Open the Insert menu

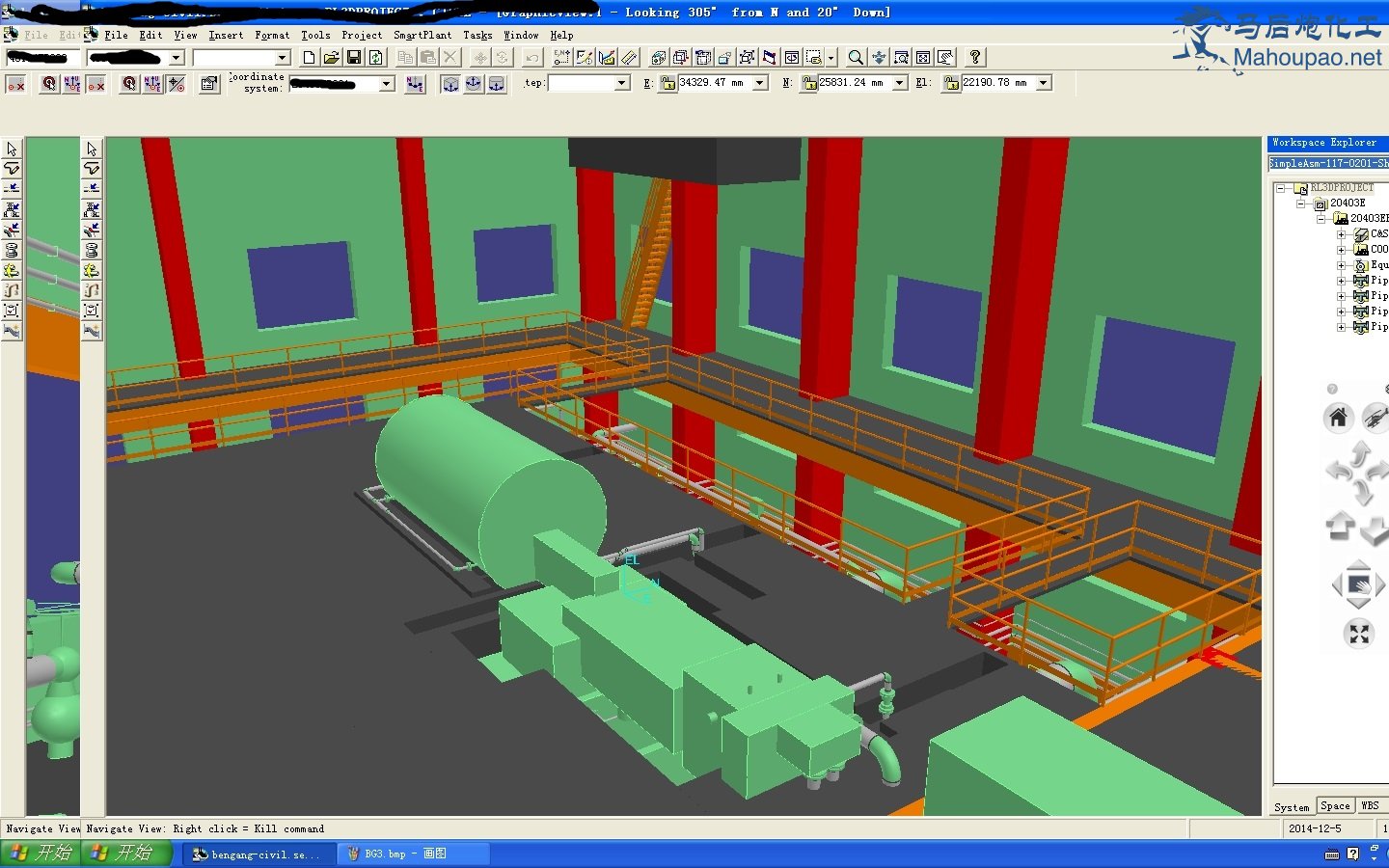226,35
